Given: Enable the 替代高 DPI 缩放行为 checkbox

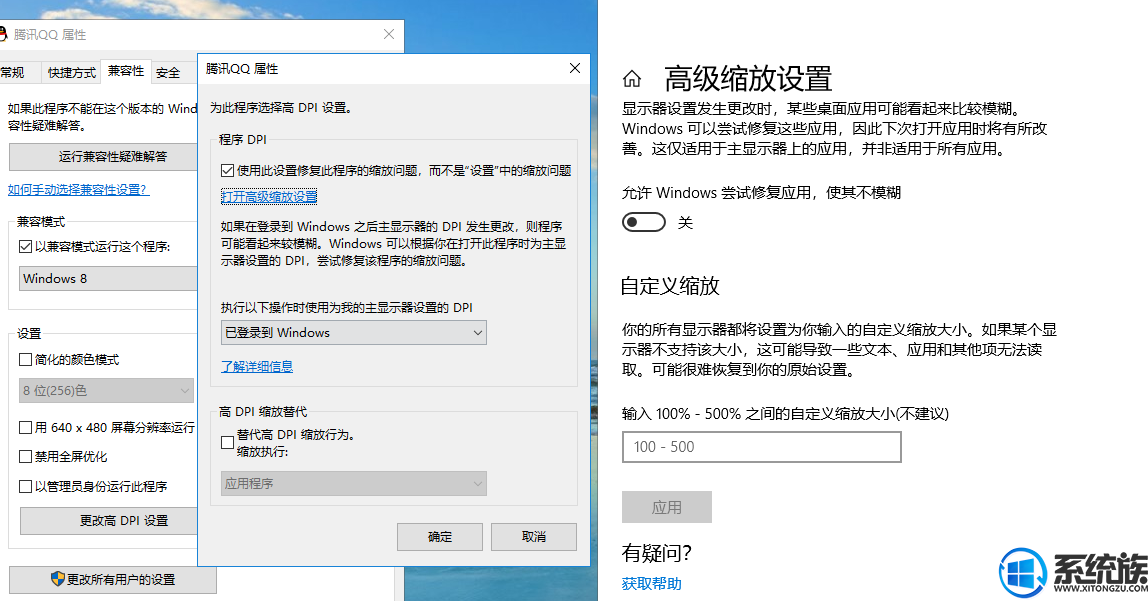Looking at the screenshot, I should click(x=228, y=442).
